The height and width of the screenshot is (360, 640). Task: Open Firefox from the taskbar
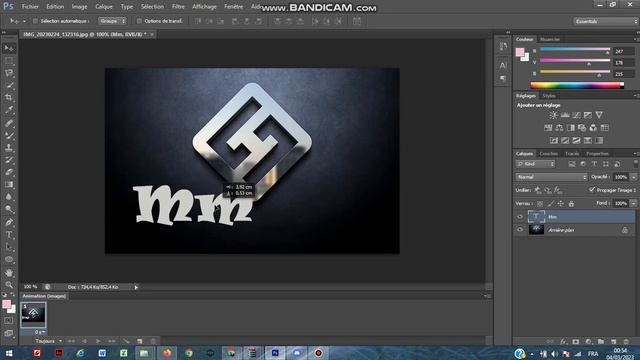coord(167,353)
